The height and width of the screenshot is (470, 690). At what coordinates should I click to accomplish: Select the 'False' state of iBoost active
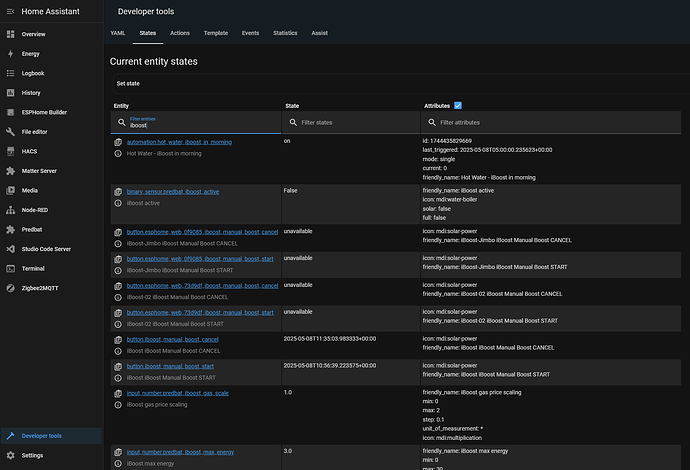[x=290, y=191]
